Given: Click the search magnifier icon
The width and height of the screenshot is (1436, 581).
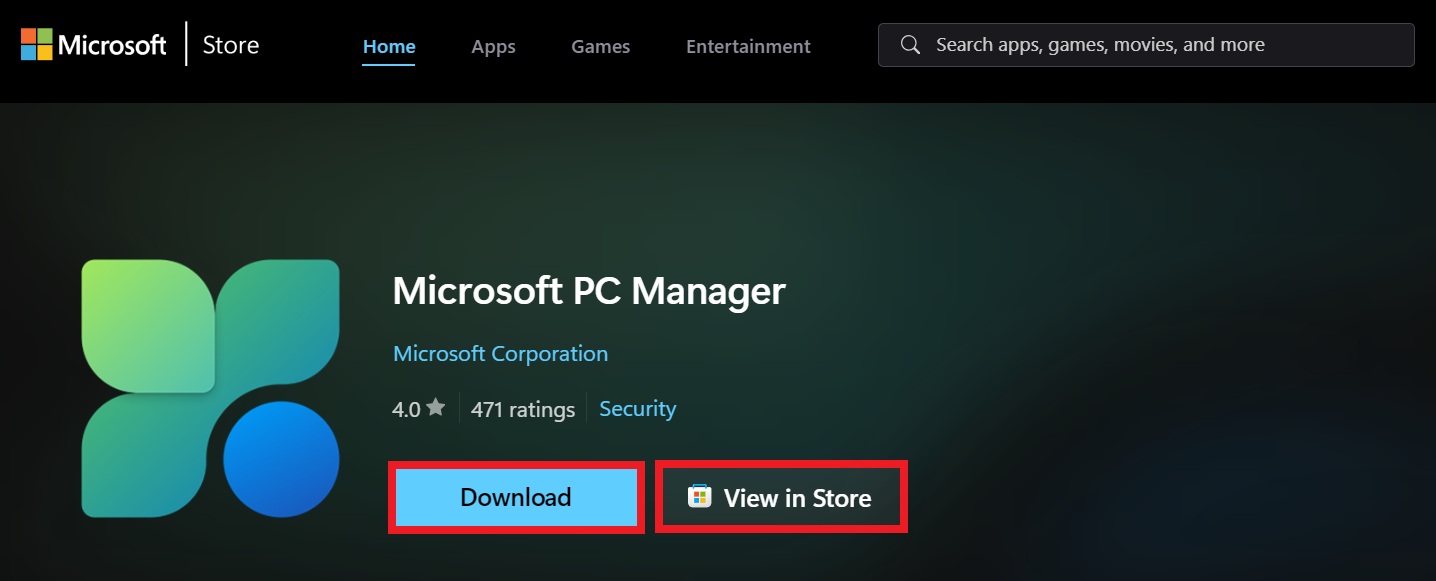Looking at the screenshot, I should tap(909, 45).
